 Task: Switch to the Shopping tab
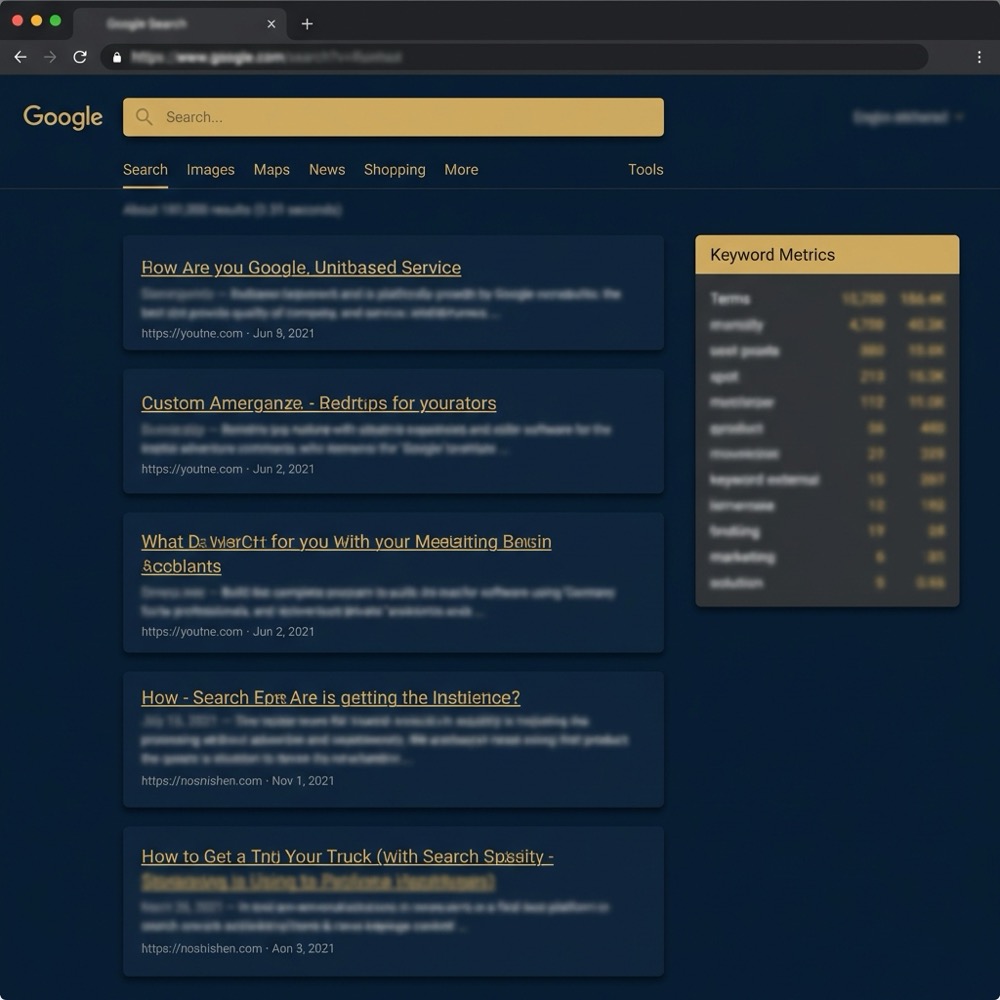[394, 170]
